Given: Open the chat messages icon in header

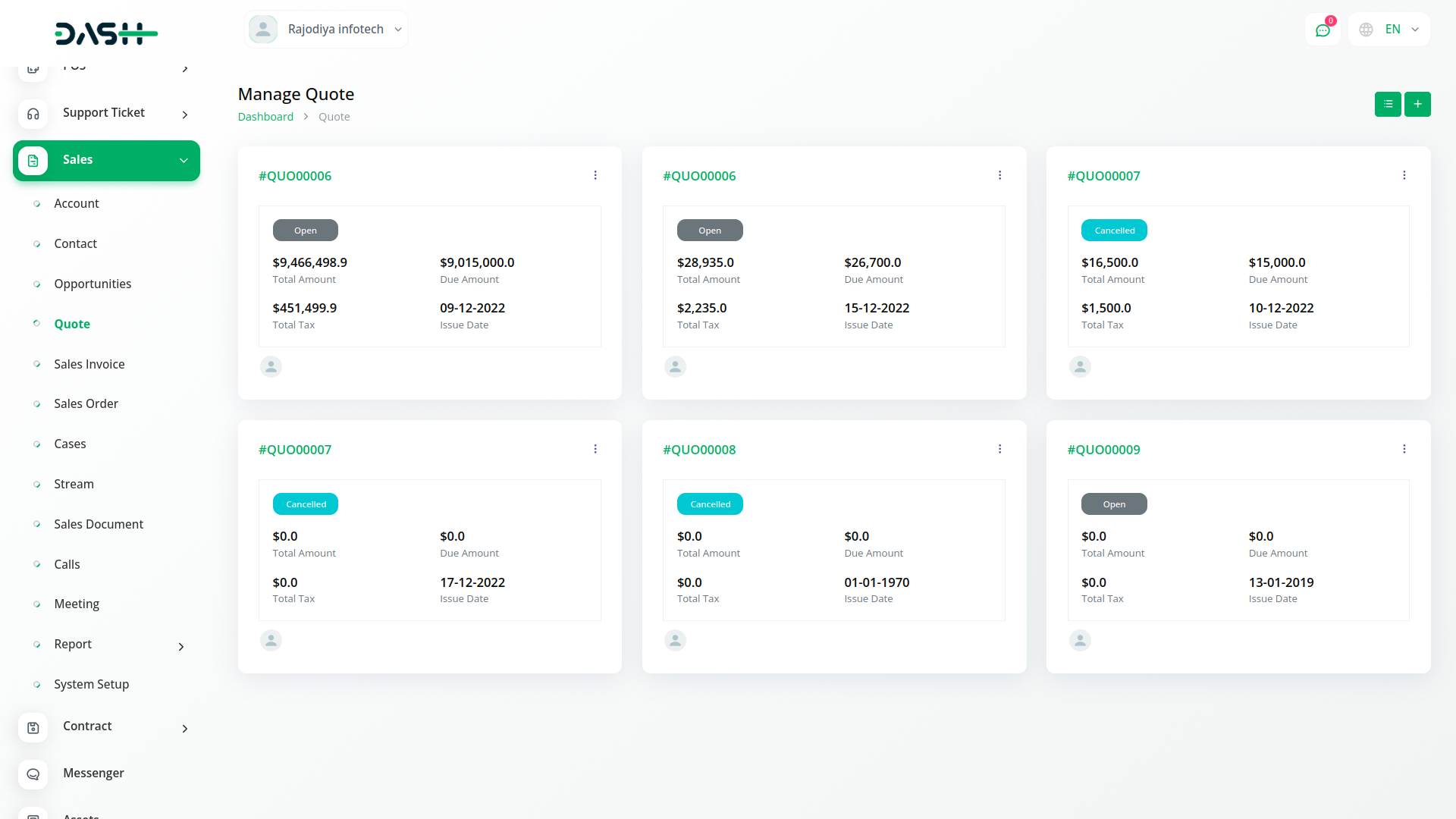Looking at the screenshot, I should pyautogui.click(x=1323, y=30).
